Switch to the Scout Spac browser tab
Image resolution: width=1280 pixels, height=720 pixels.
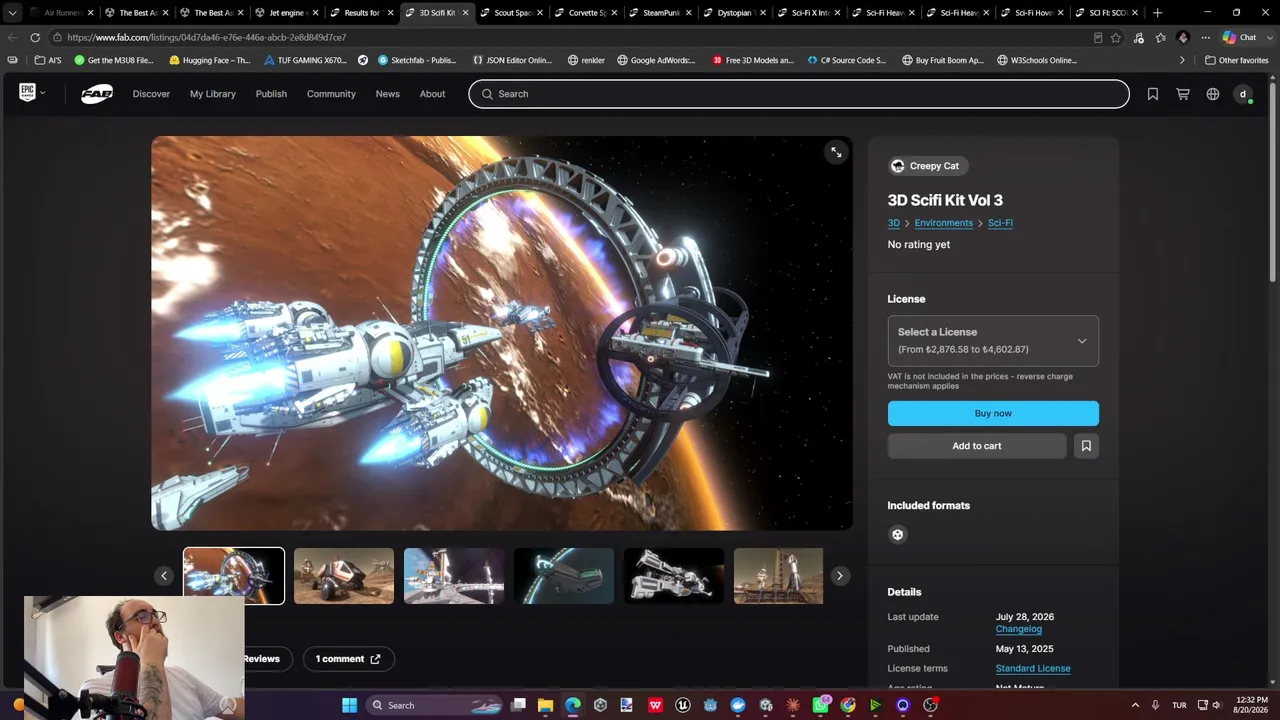pos(510,13)
